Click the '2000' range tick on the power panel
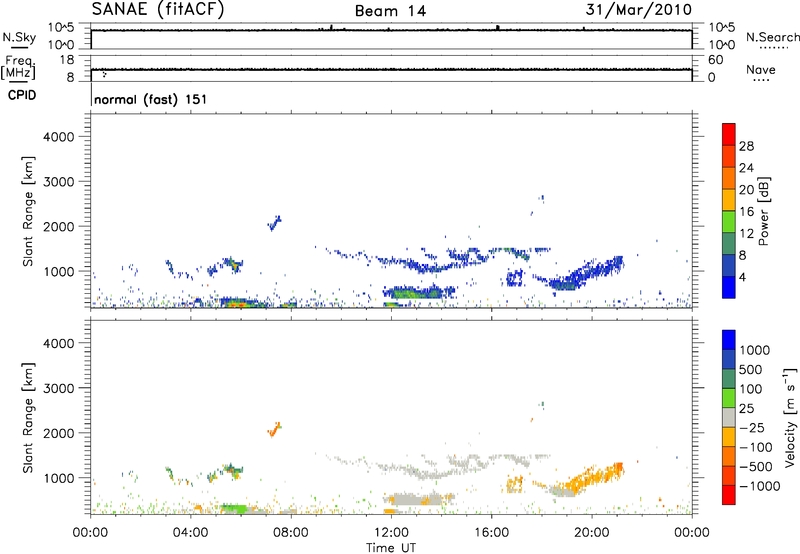800x554 pixels. click(59, 226)
